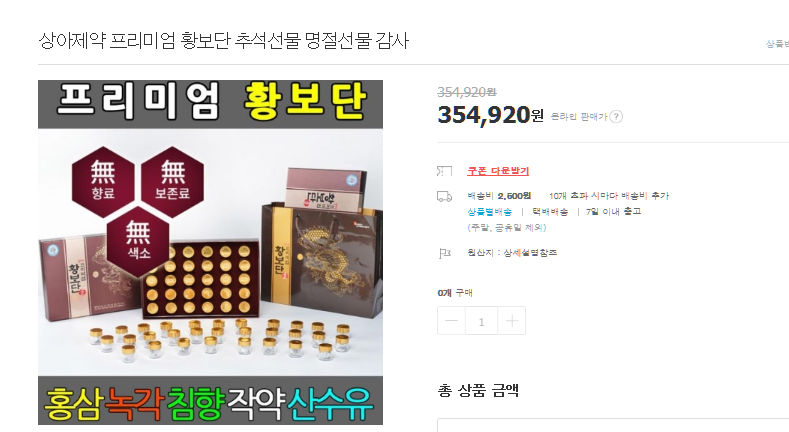
Task: Click the bold 354,920원 sale price
Action: [491, 115]
